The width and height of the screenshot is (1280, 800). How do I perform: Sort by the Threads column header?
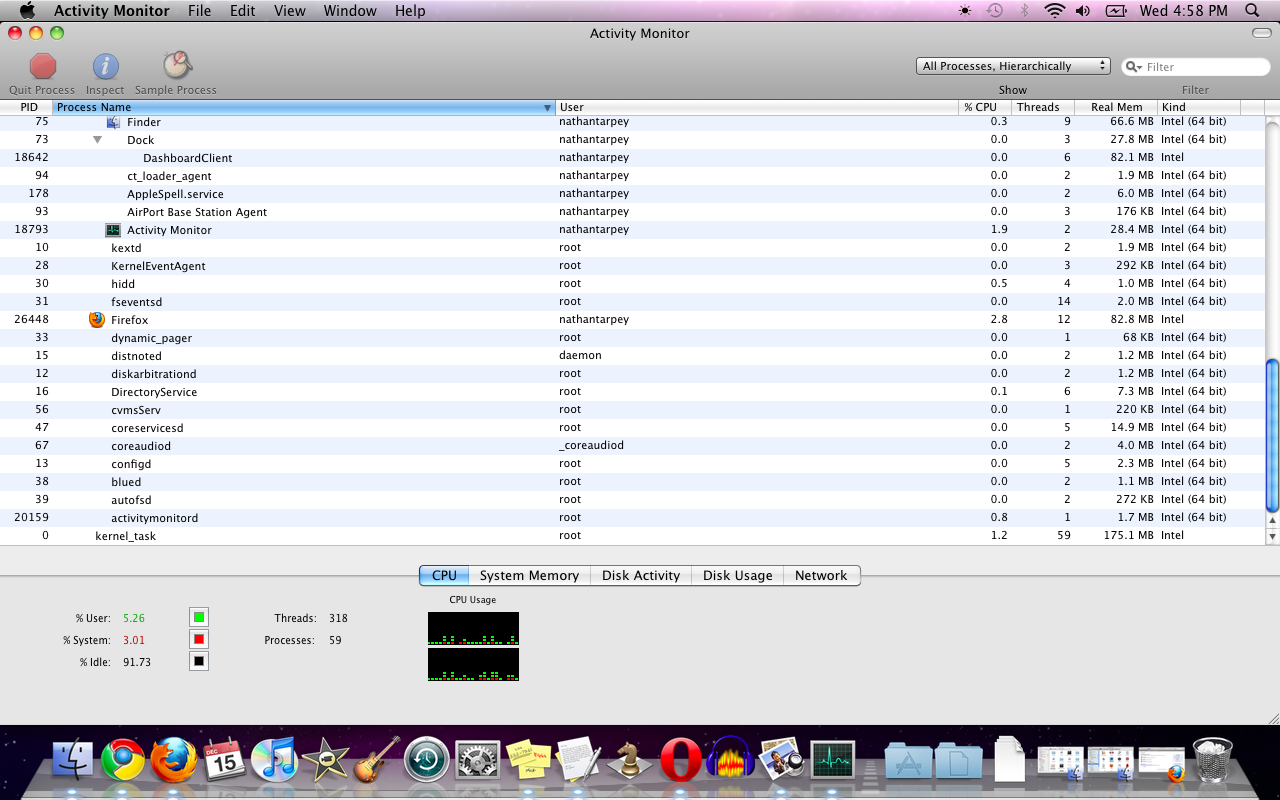click(x=1042, y=107)
